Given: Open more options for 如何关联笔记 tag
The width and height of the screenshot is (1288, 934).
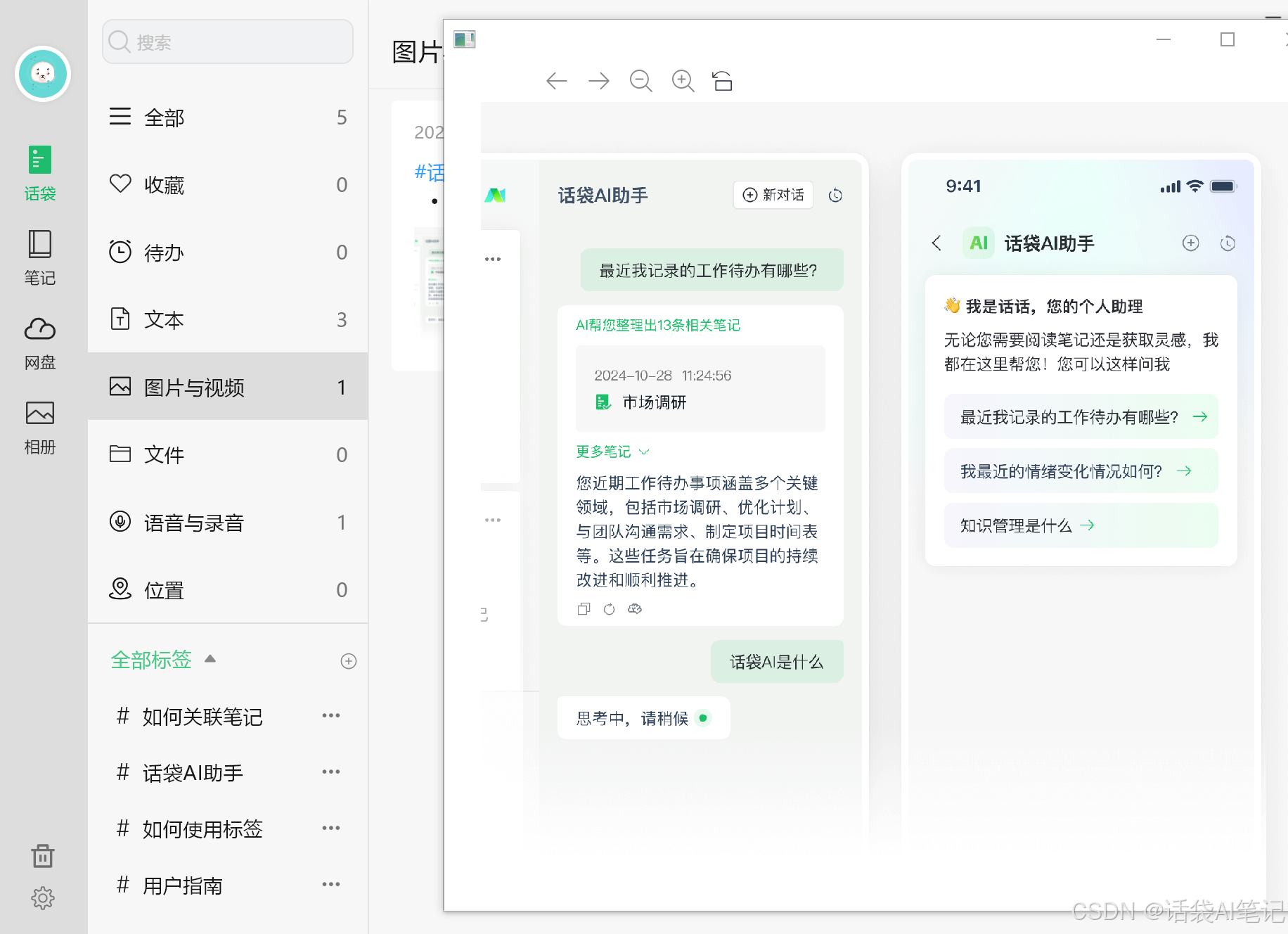Looking at the screenshot, I should 331,715.
